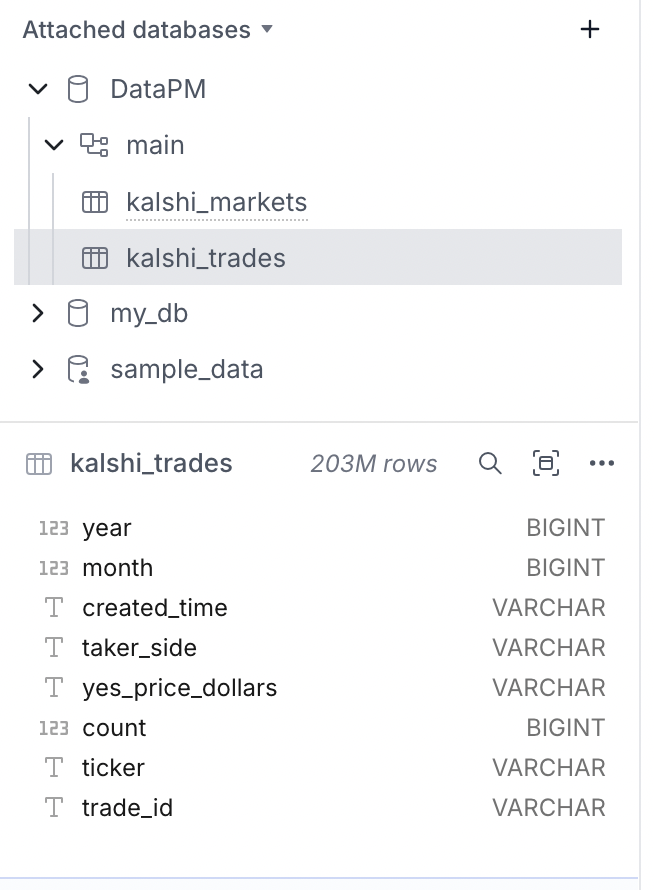Expand the my_db database

point(38,313)
